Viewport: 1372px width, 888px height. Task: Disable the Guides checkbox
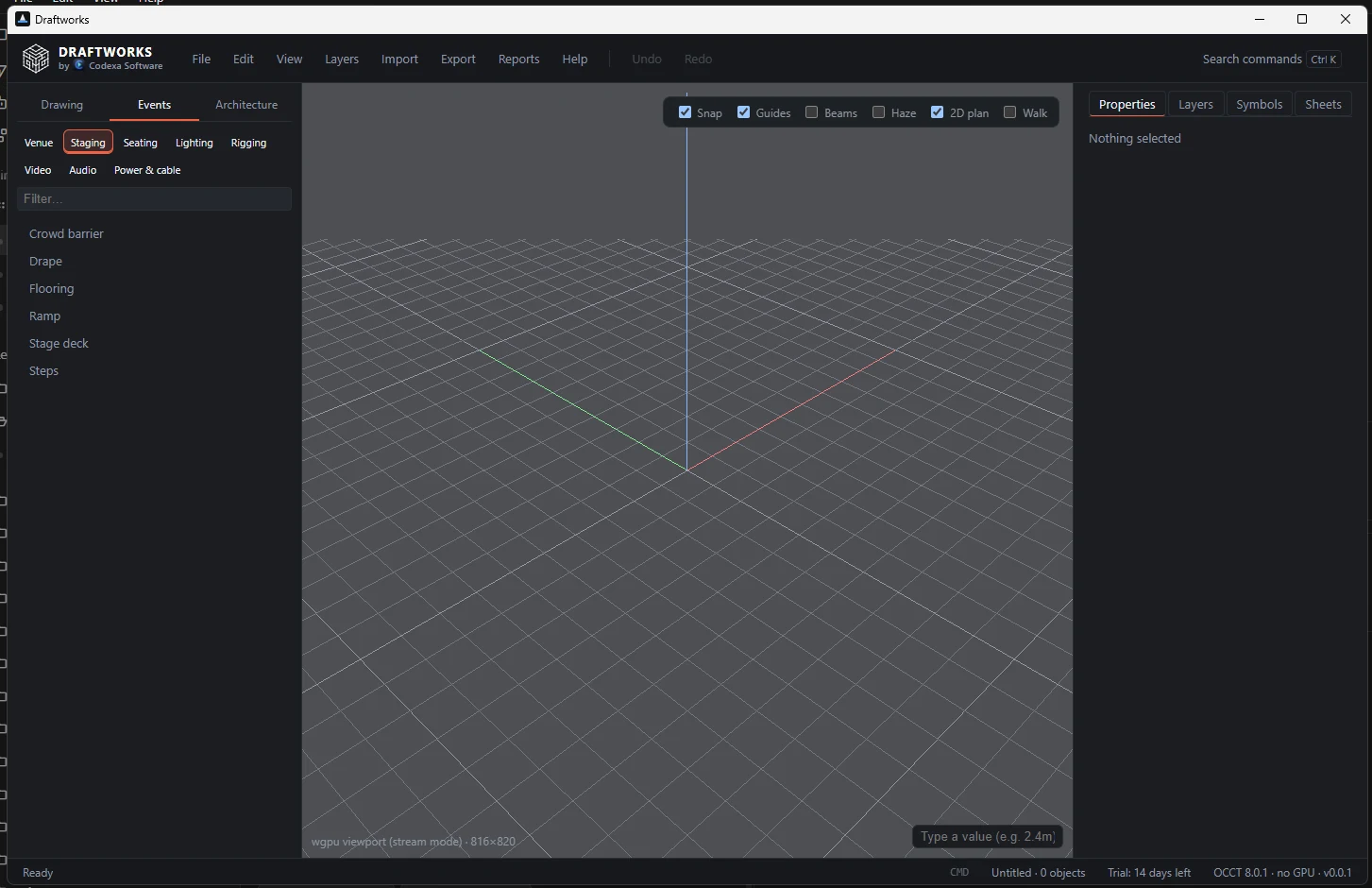coord(744,112)
